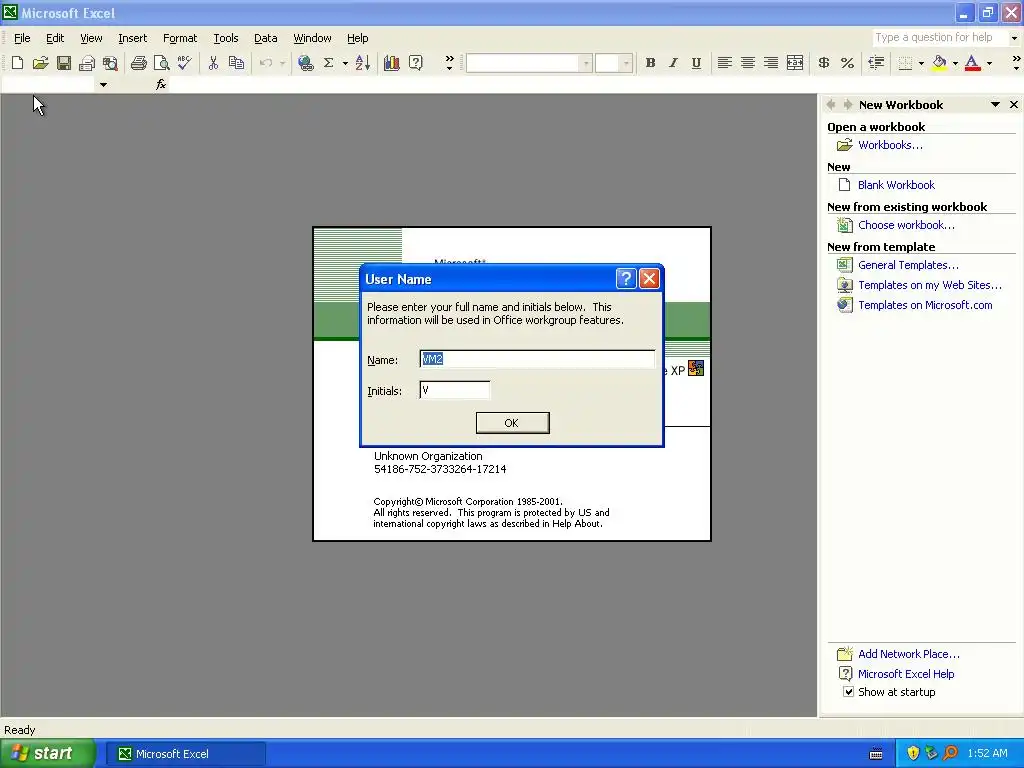1024x768 pixels.
Task: Expand the Undo history dropdown arrow
Action: click(282, 63)
